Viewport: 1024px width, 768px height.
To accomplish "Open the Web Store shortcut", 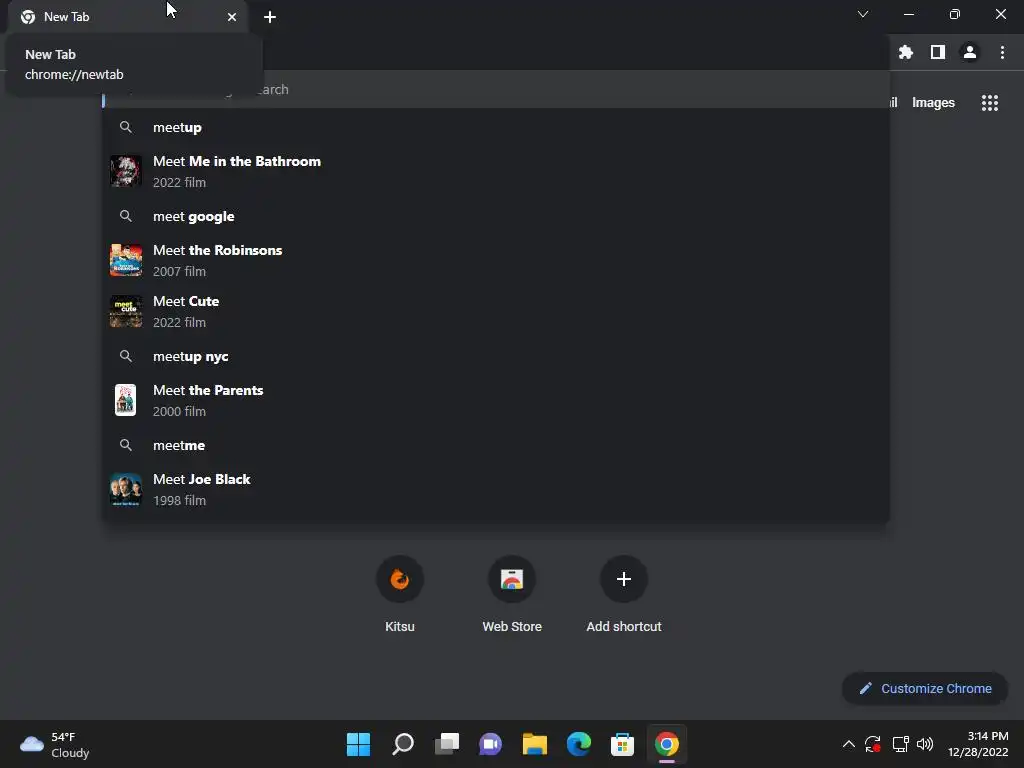I will 512,593.
